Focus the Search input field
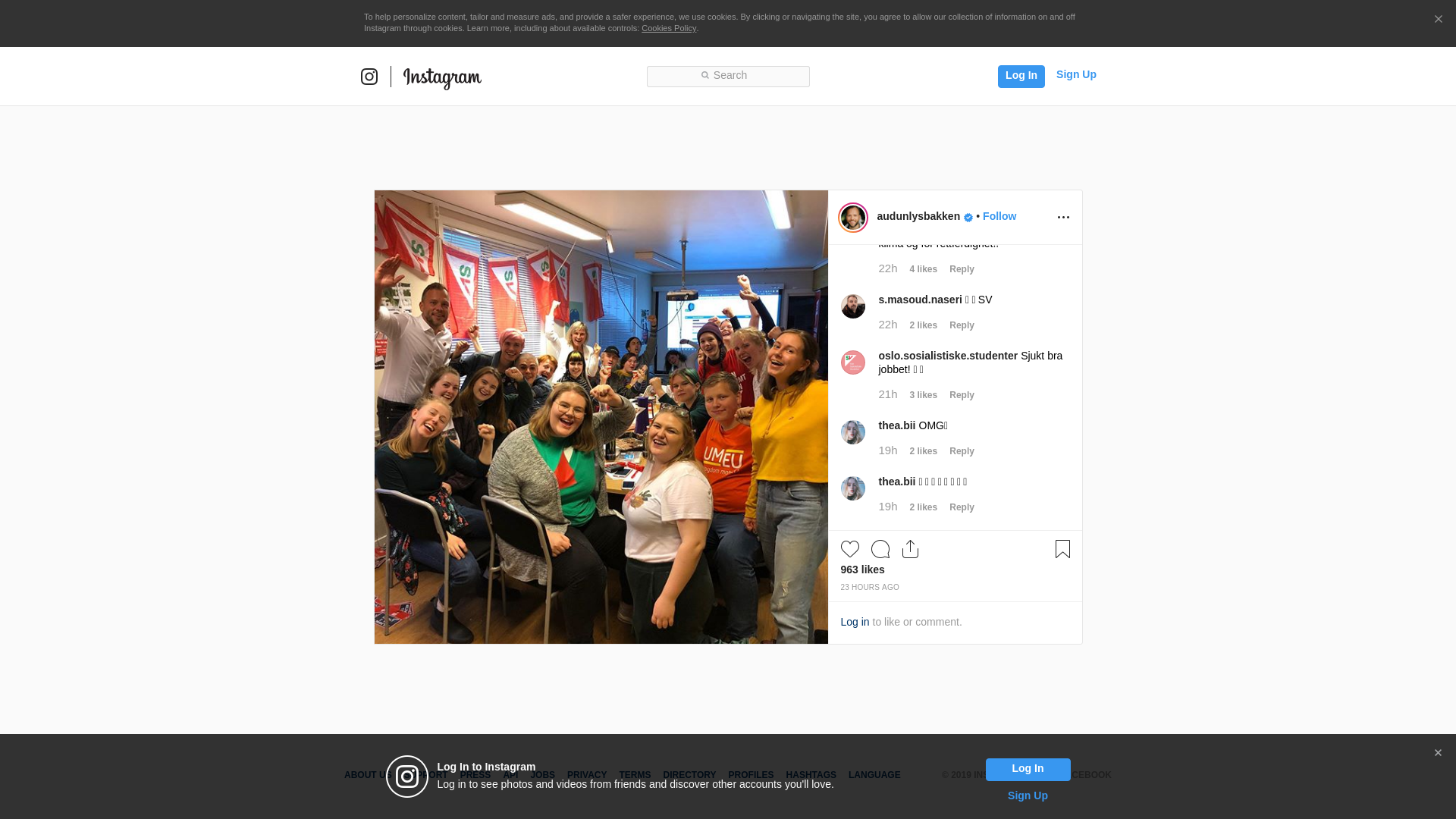Image resolution: width=1456 pixels, height=819 pixels. tap(728, 77)
